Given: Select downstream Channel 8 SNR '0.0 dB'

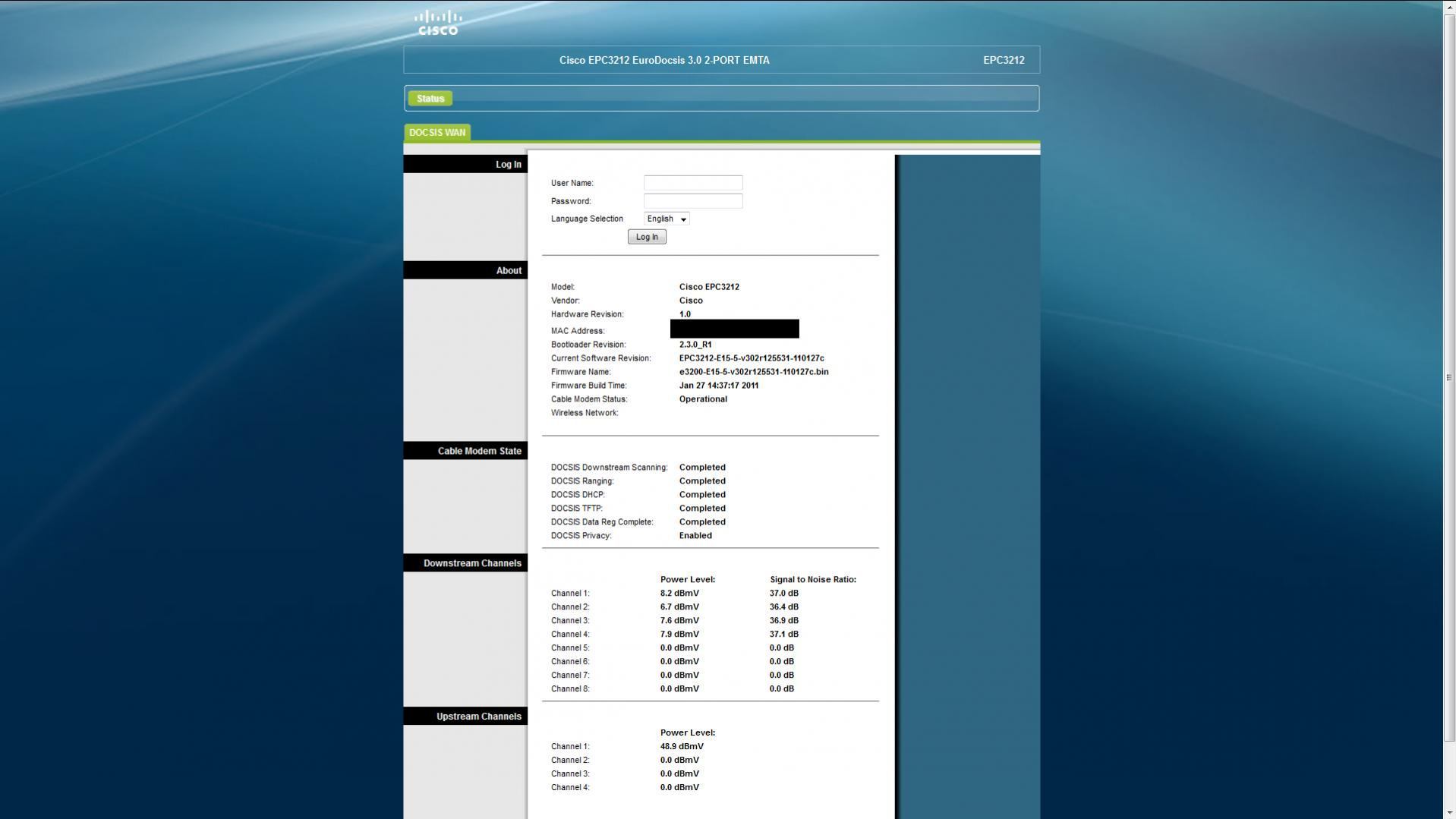Looking at the screenshot, I should click(782, 689).
